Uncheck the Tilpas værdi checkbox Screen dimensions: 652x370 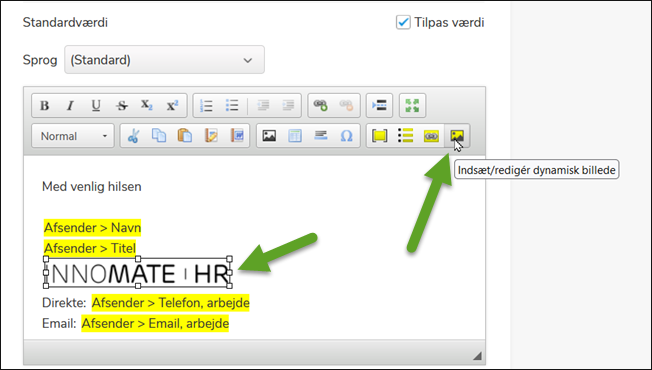[403, 22]
